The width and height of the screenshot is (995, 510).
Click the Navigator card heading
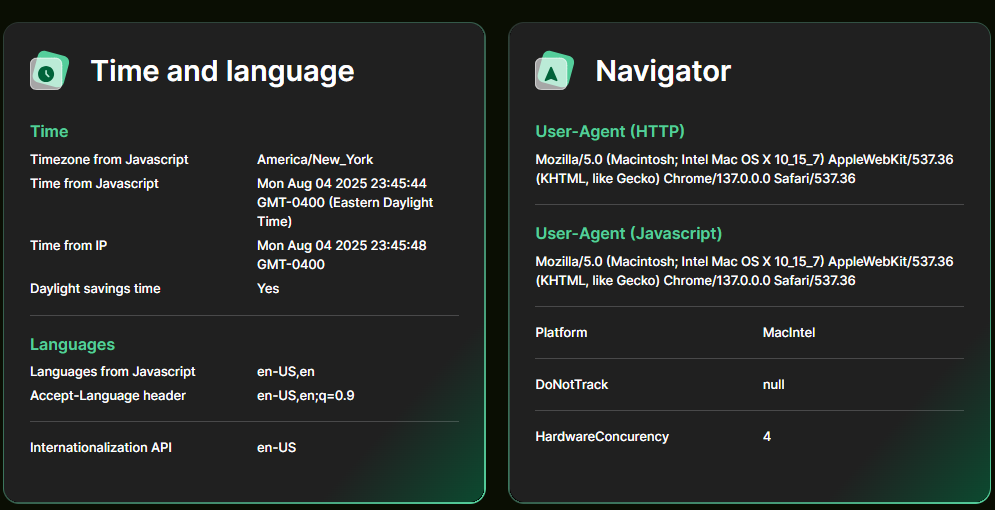(x=663, y=71)
